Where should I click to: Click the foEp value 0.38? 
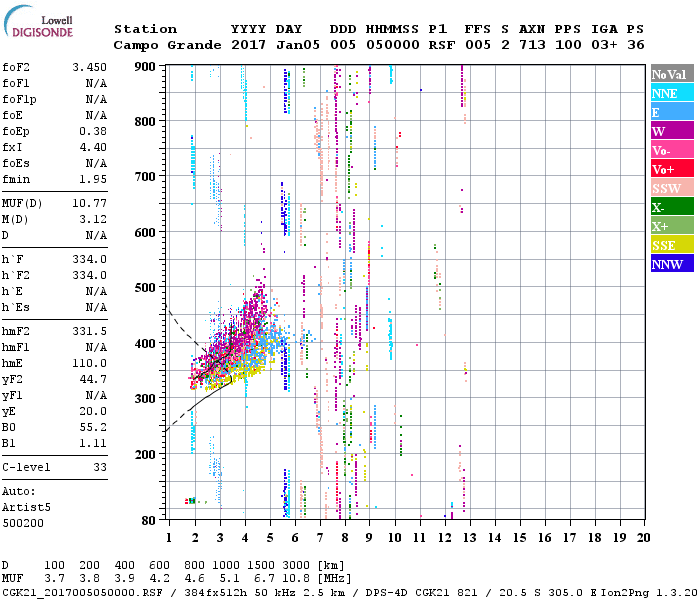coord(93,131)
